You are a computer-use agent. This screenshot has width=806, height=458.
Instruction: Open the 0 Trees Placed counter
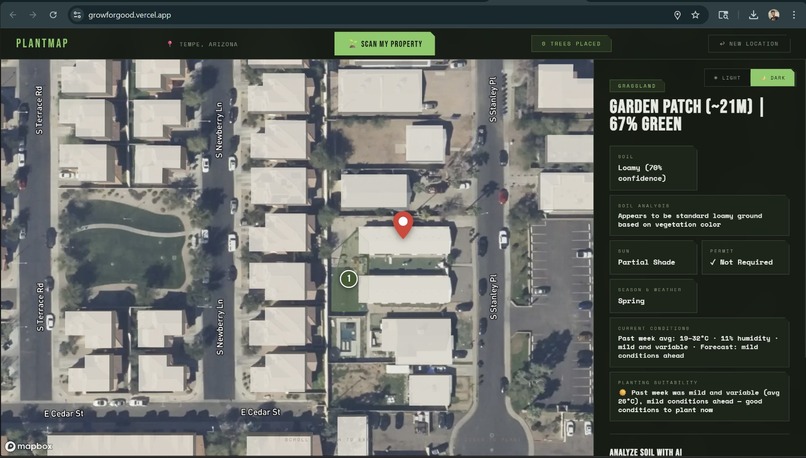tap(571, 44)
